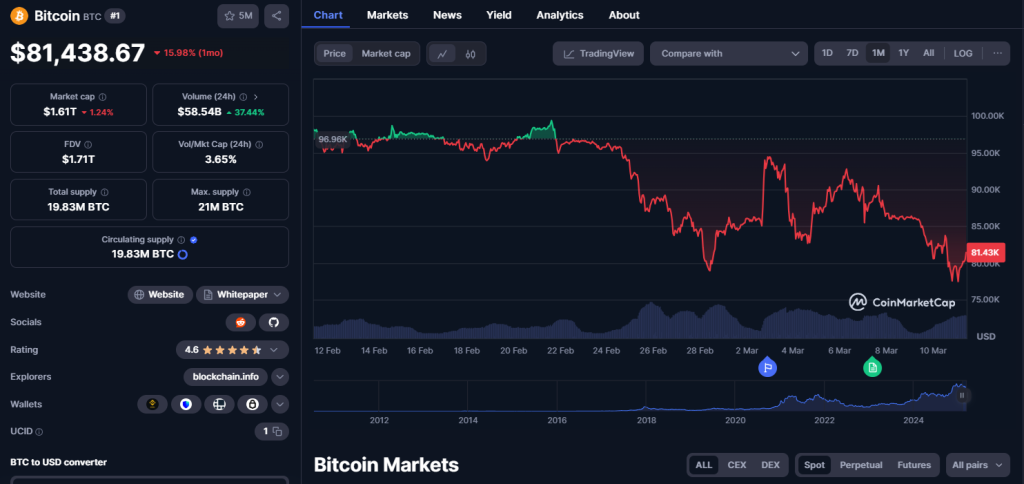This screenshot has width=1024, height=484.
Task: Select the Market cap chart toggle
Action: (x=386, y=54)
